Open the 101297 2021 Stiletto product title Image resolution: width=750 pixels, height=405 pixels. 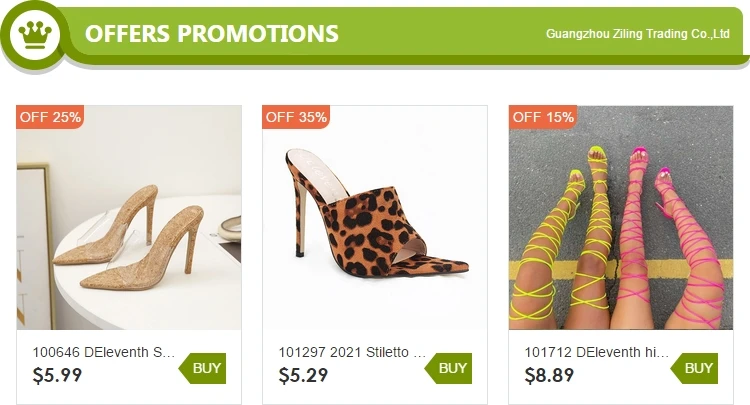coord(352,352)
